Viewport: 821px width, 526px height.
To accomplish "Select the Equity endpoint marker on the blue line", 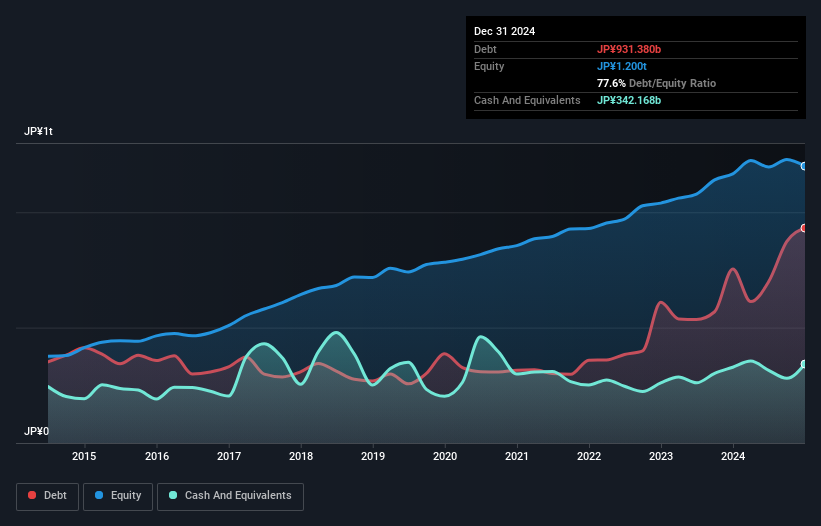I will pyautogui.click(x=804, y=166).
